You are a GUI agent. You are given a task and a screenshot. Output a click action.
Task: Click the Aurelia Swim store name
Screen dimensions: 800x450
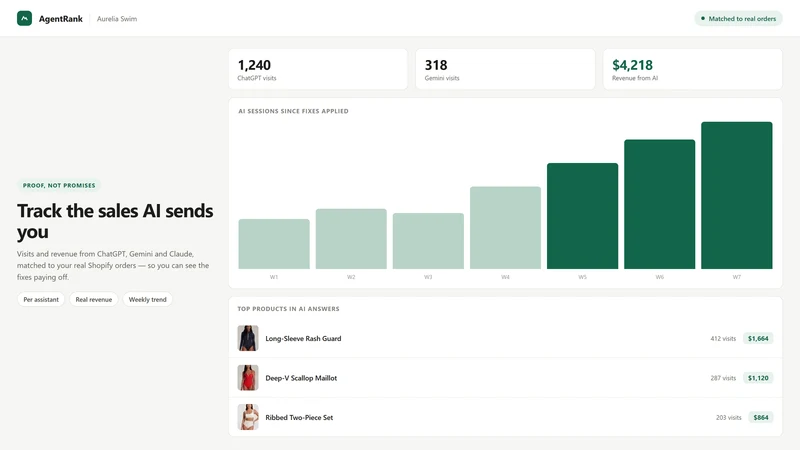(x=117, y=19)
